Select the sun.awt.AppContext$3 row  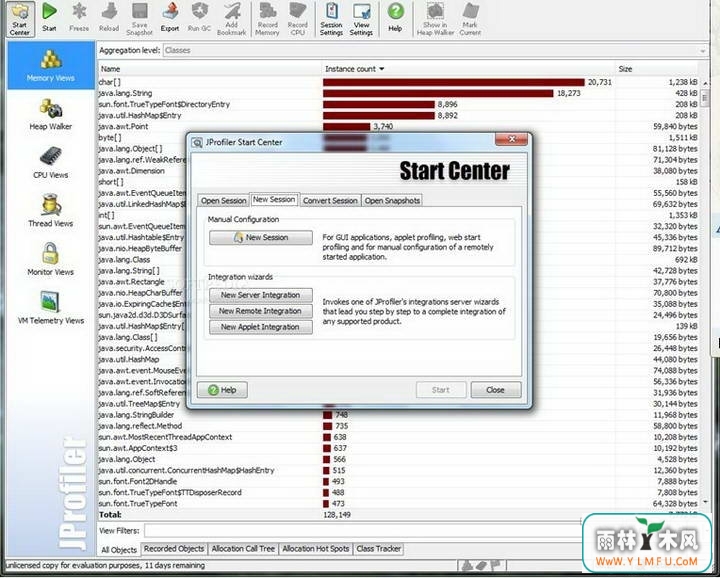click(398, 448)
